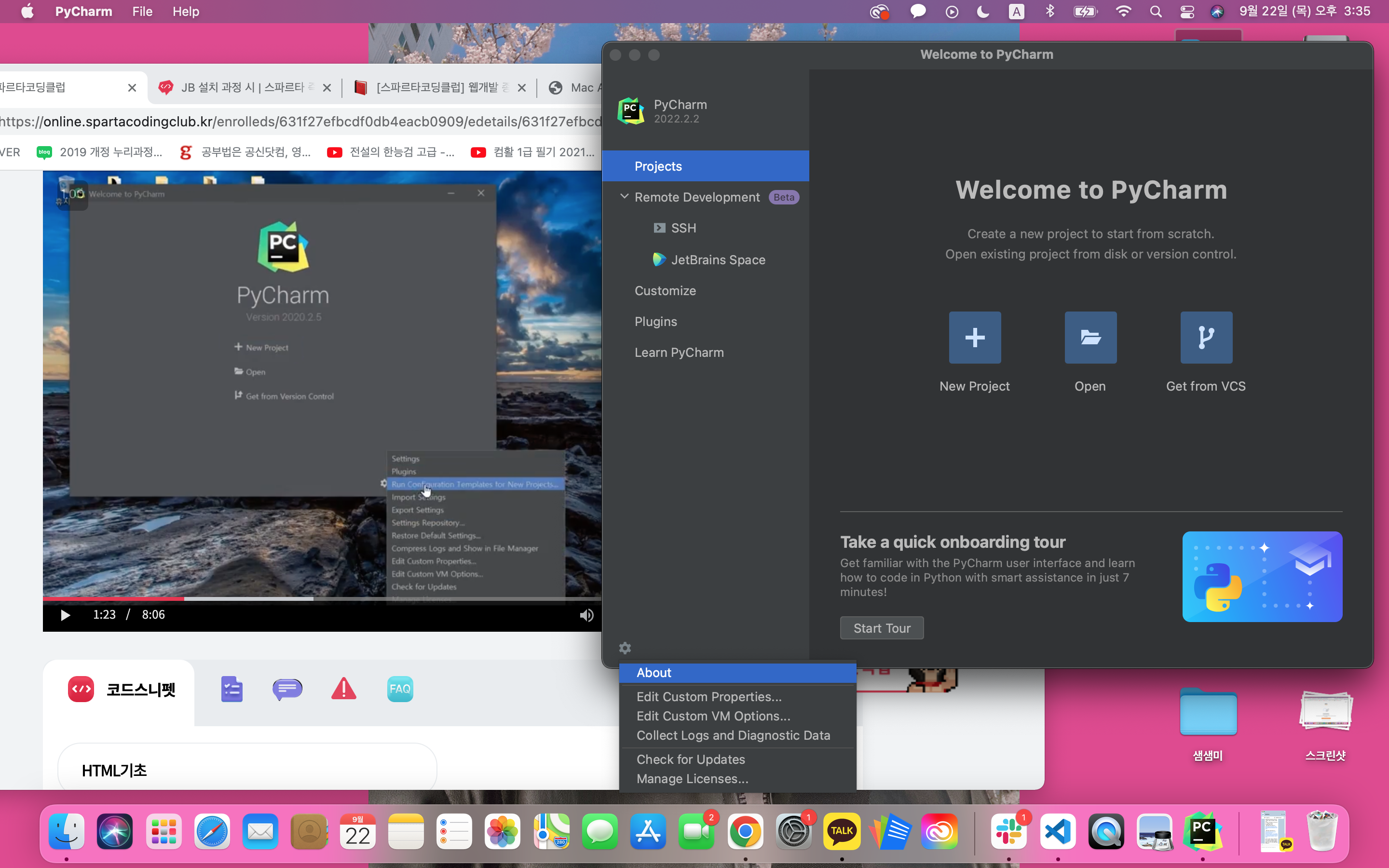Open the Apple menu
1389x868 pixels.
pyautogui.click(x=27, y=12)
